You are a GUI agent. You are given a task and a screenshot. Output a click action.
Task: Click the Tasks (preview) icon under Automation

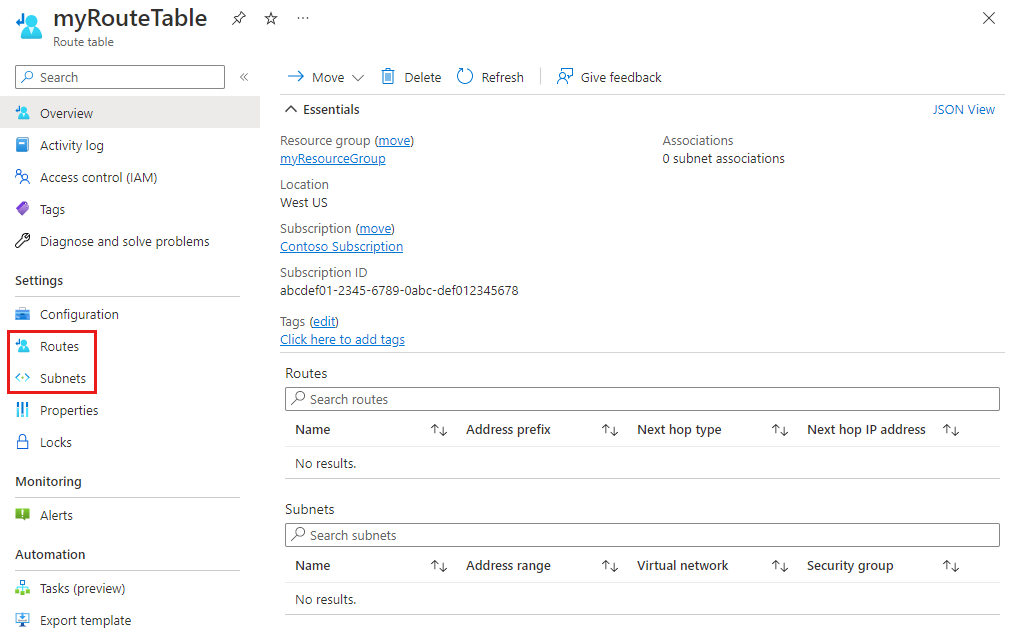[23, 588]
